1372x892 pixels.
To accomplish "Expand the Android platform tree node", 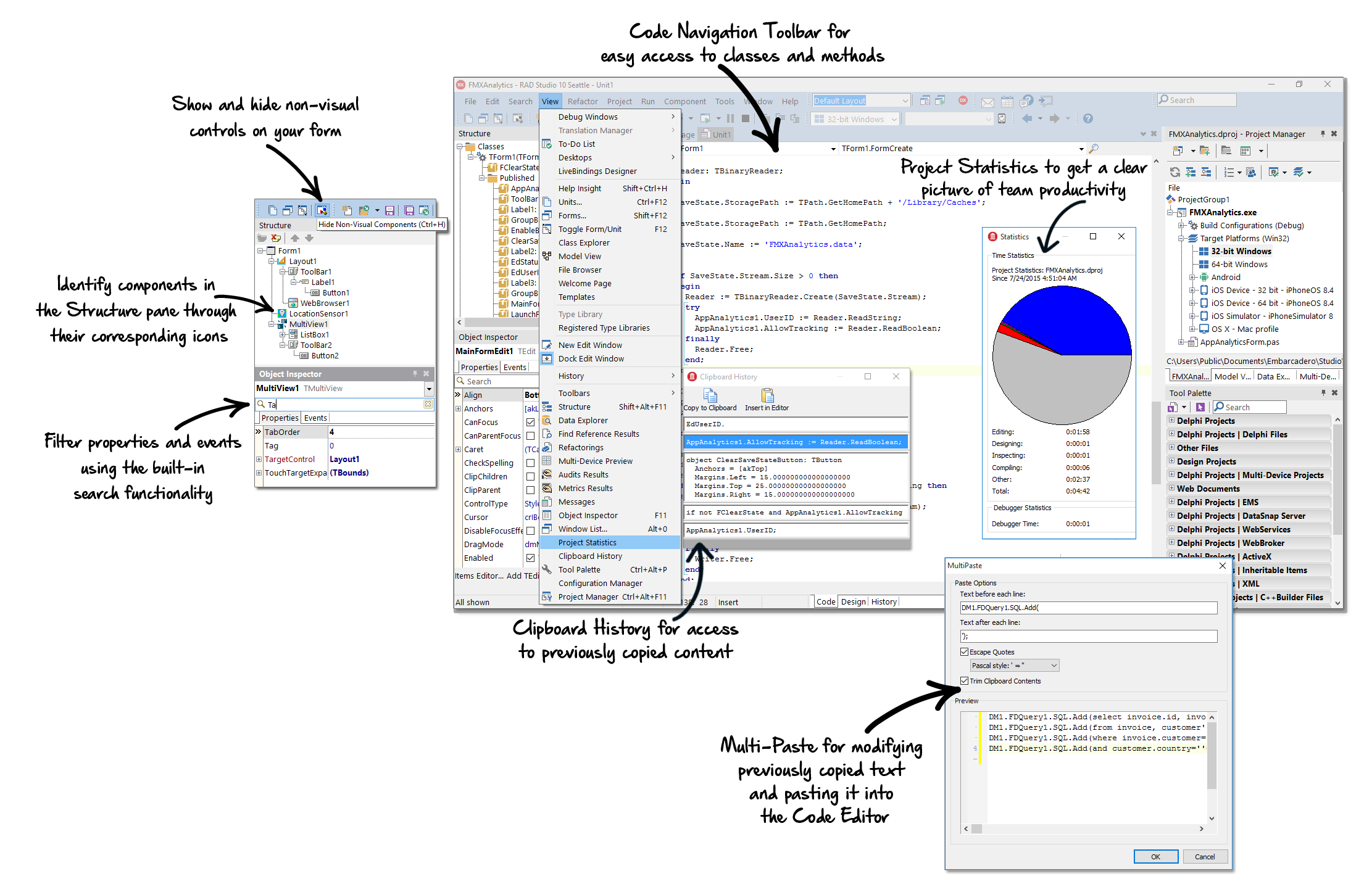I will [x=1192, y=278].
